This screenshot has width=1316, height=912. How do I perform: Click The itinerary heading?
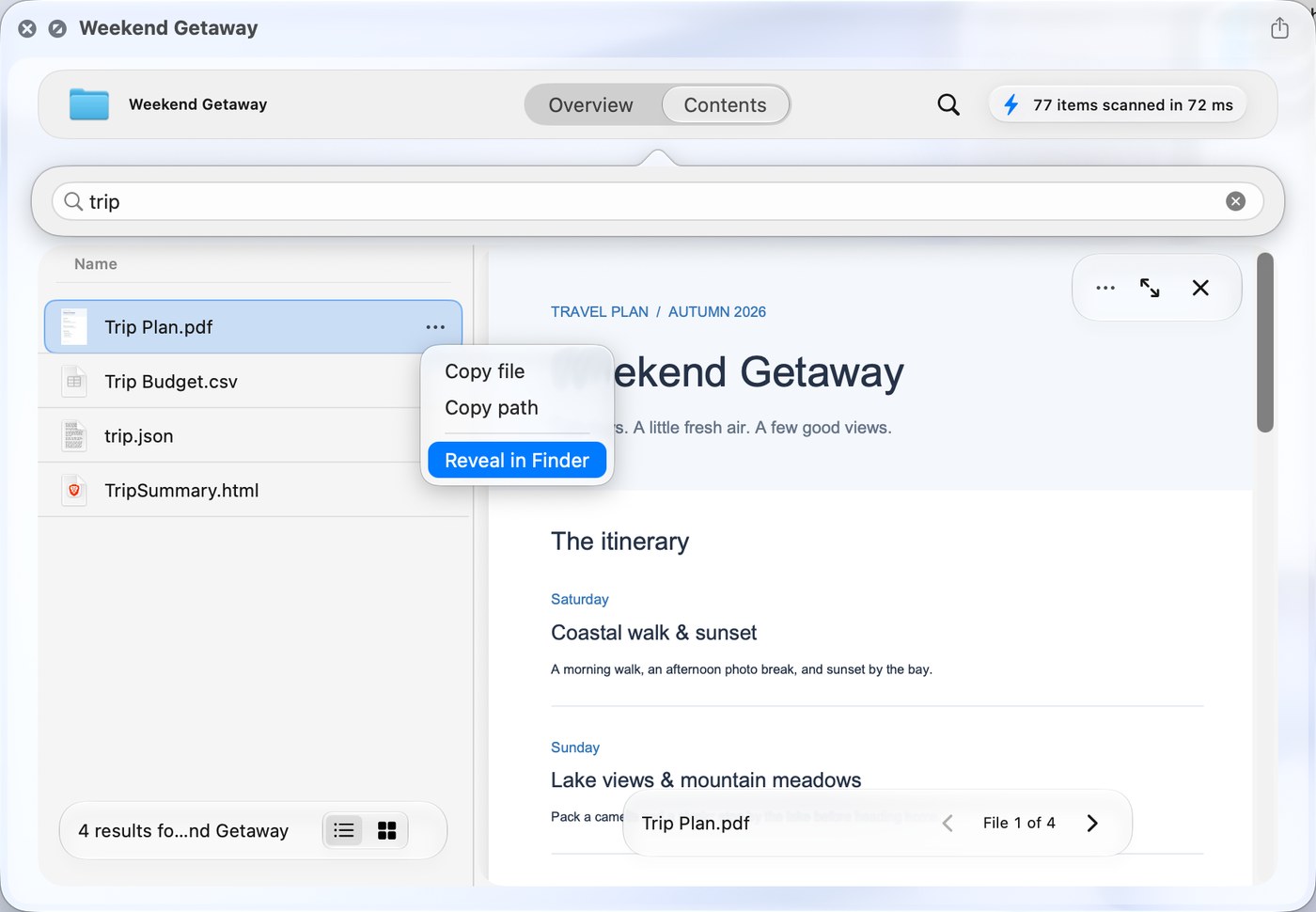point(619,542)
